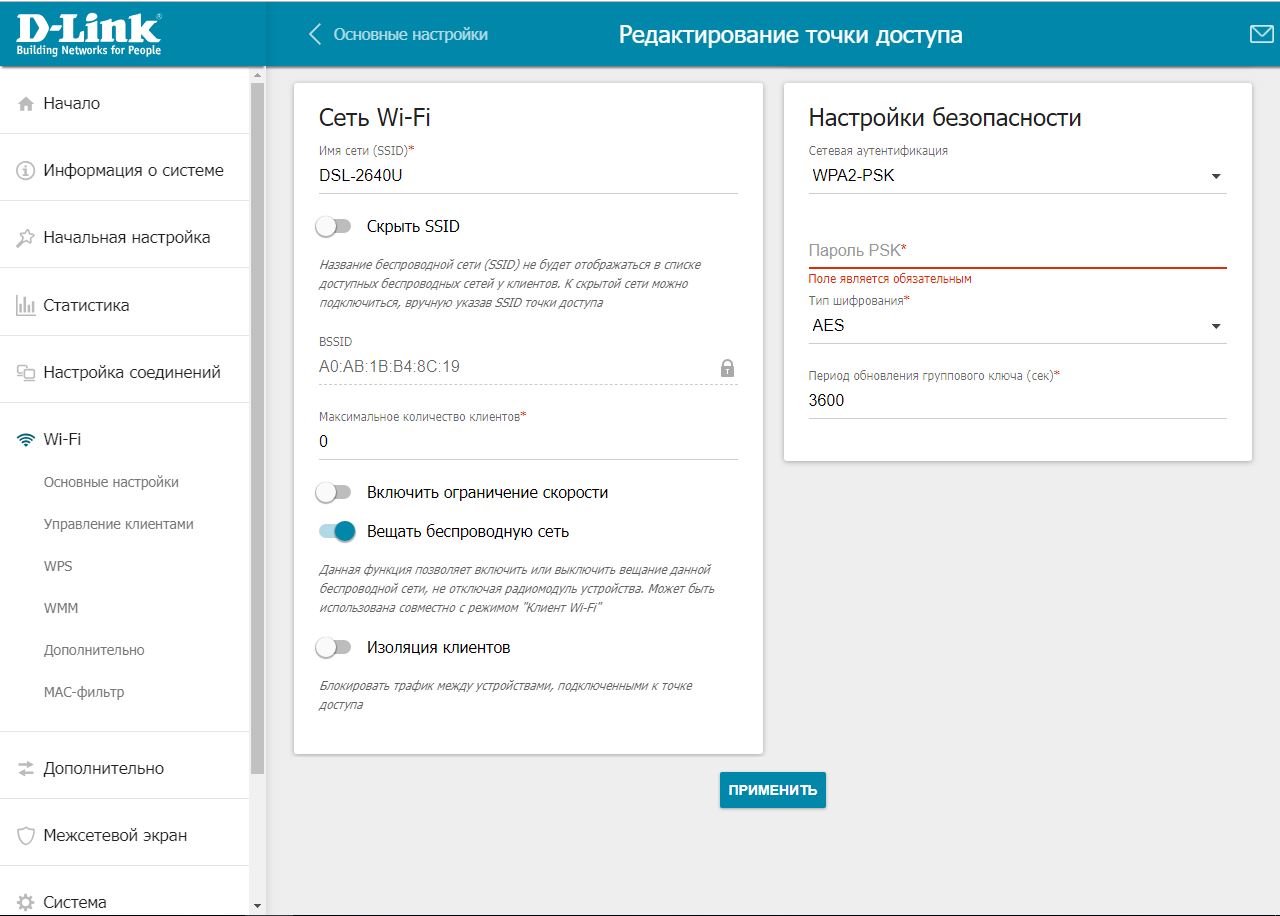This screenshot has width=1280, height=916.
Task: Enable Включить ограничение скорости switch
Action: (334, 493)
